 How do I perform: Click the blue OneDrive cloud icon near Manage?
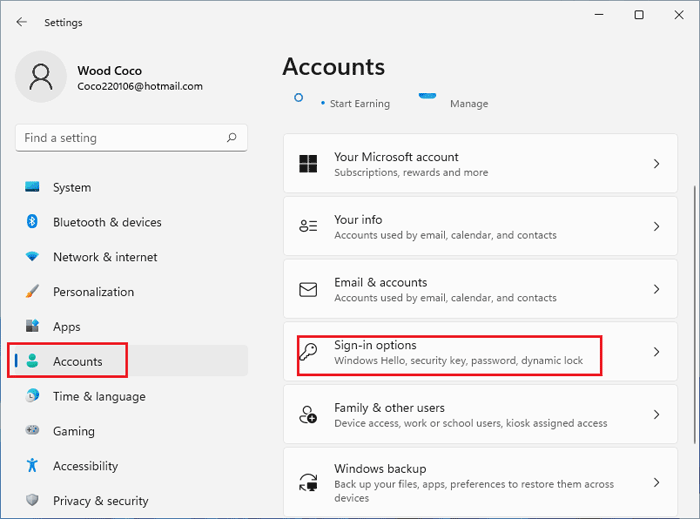tap(427, 95)
